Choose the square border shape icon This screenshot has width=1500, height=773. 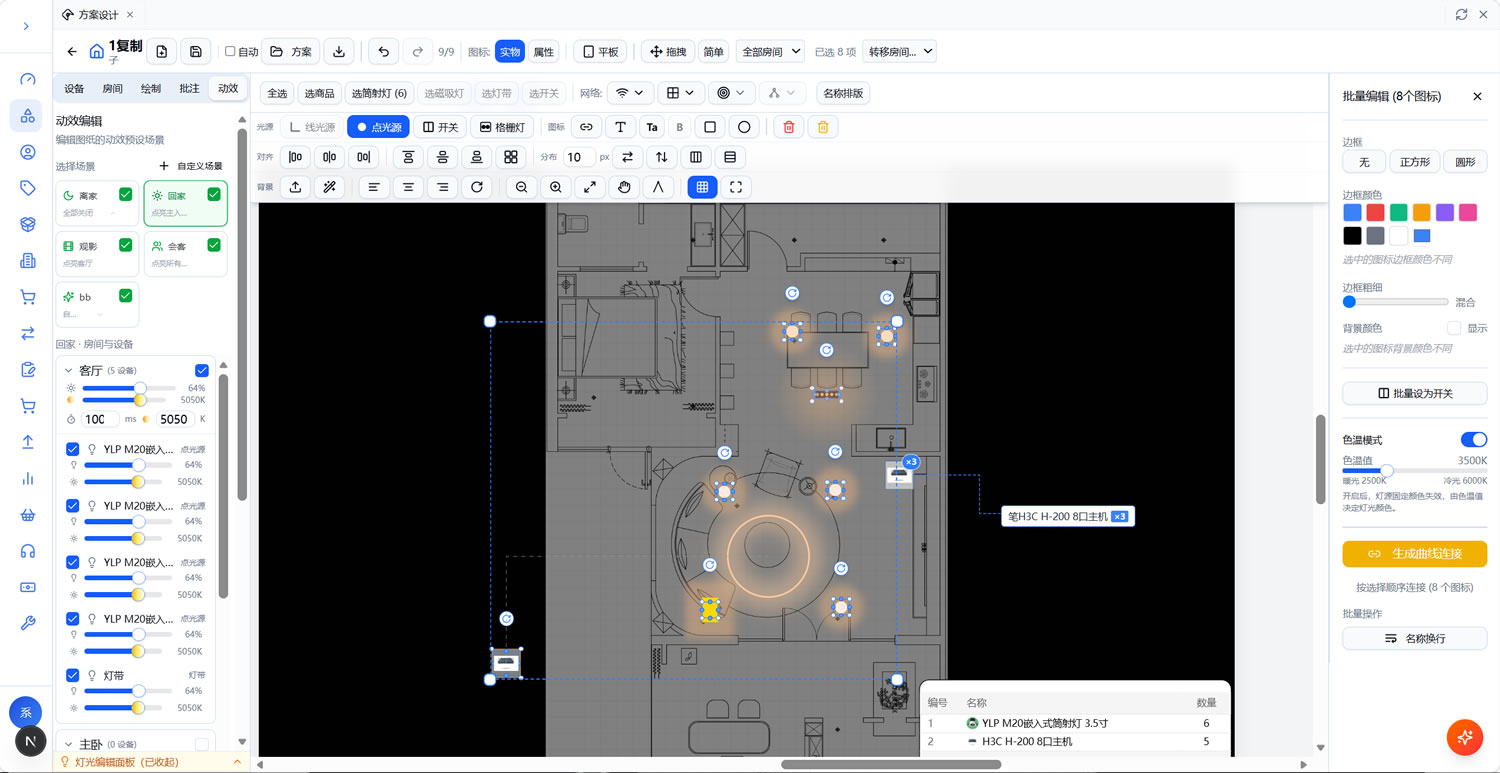(x=710, y=127)
